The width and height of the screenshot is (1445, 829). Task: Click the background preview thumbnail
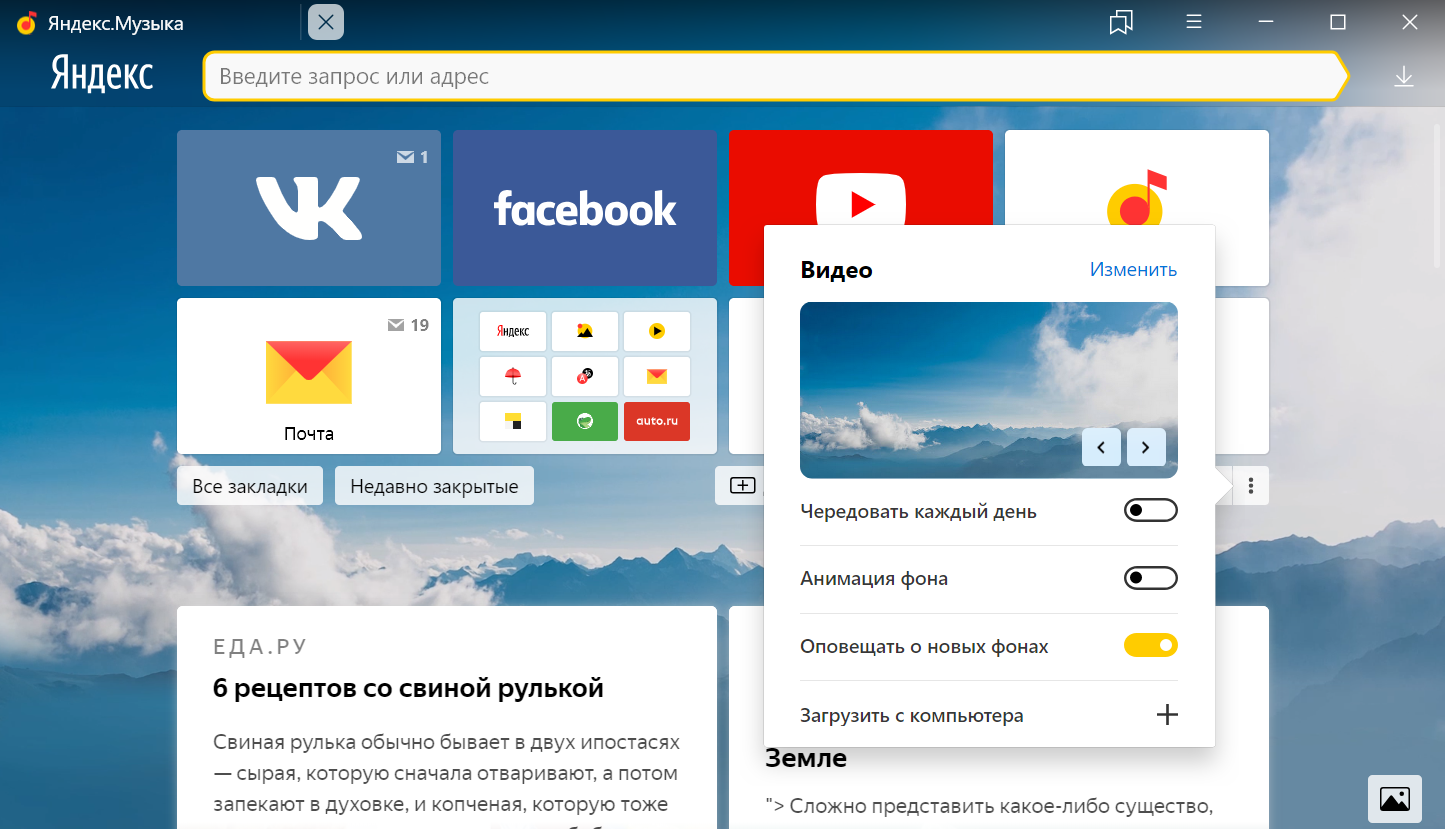tap(989, 390)
